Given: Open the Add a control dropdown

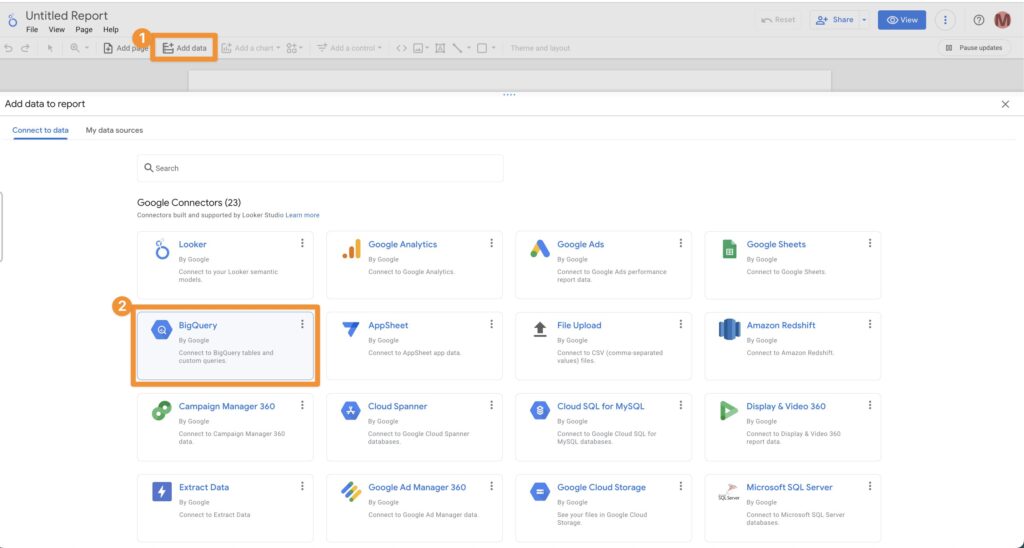Looking at the screenshot, I should click(349, 48).
